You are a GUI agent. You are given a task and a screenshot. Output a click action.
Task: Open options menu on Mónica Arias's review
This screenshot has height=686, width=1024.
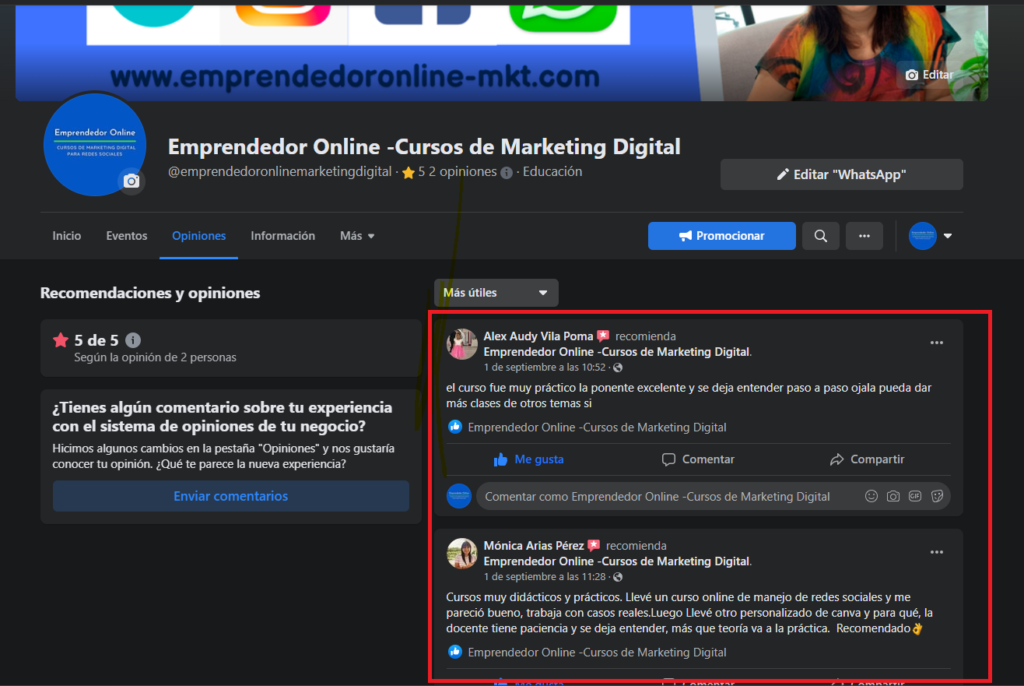coord(936,552)
